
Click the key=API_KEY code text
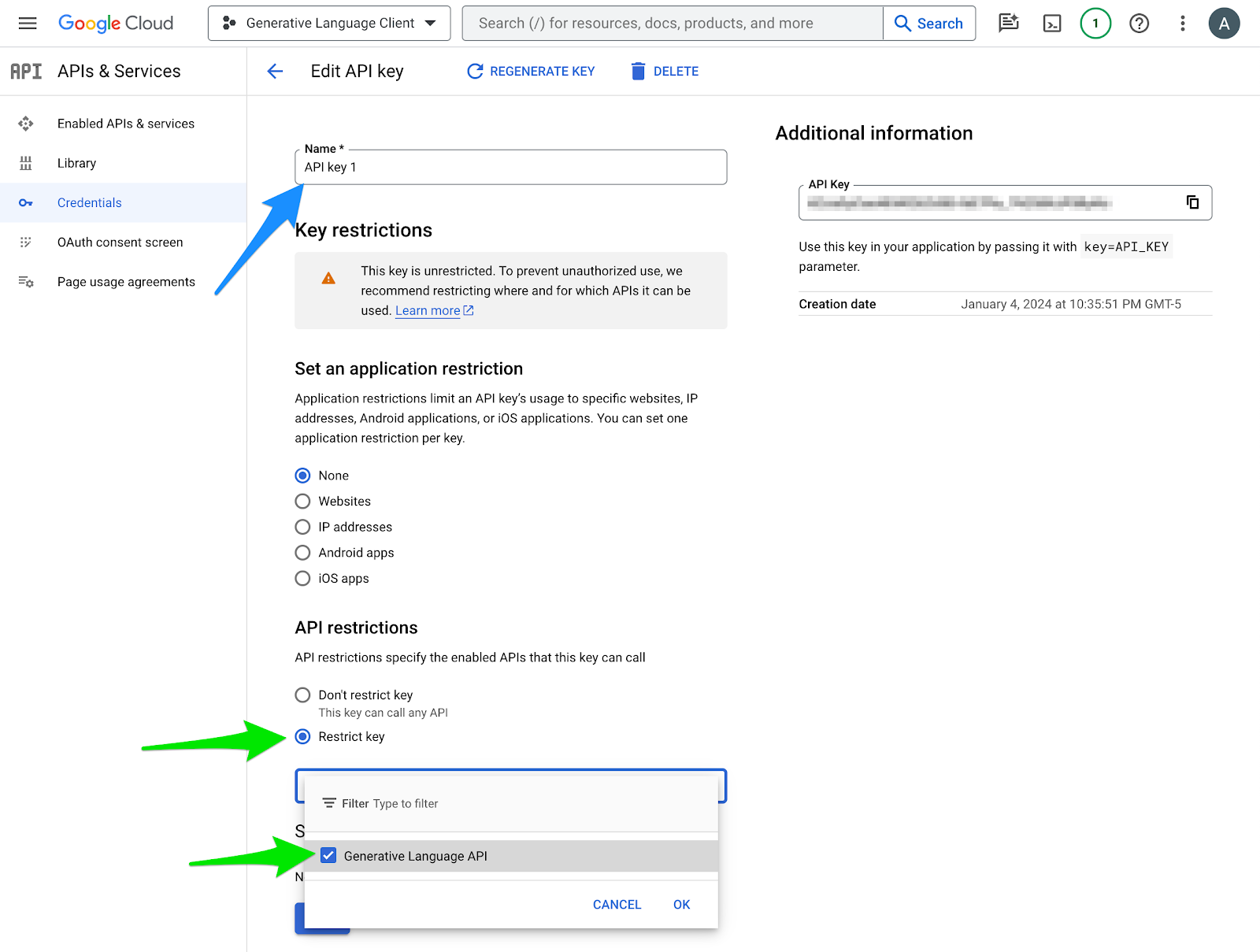pyautogui.click(x=1126, y=246)
